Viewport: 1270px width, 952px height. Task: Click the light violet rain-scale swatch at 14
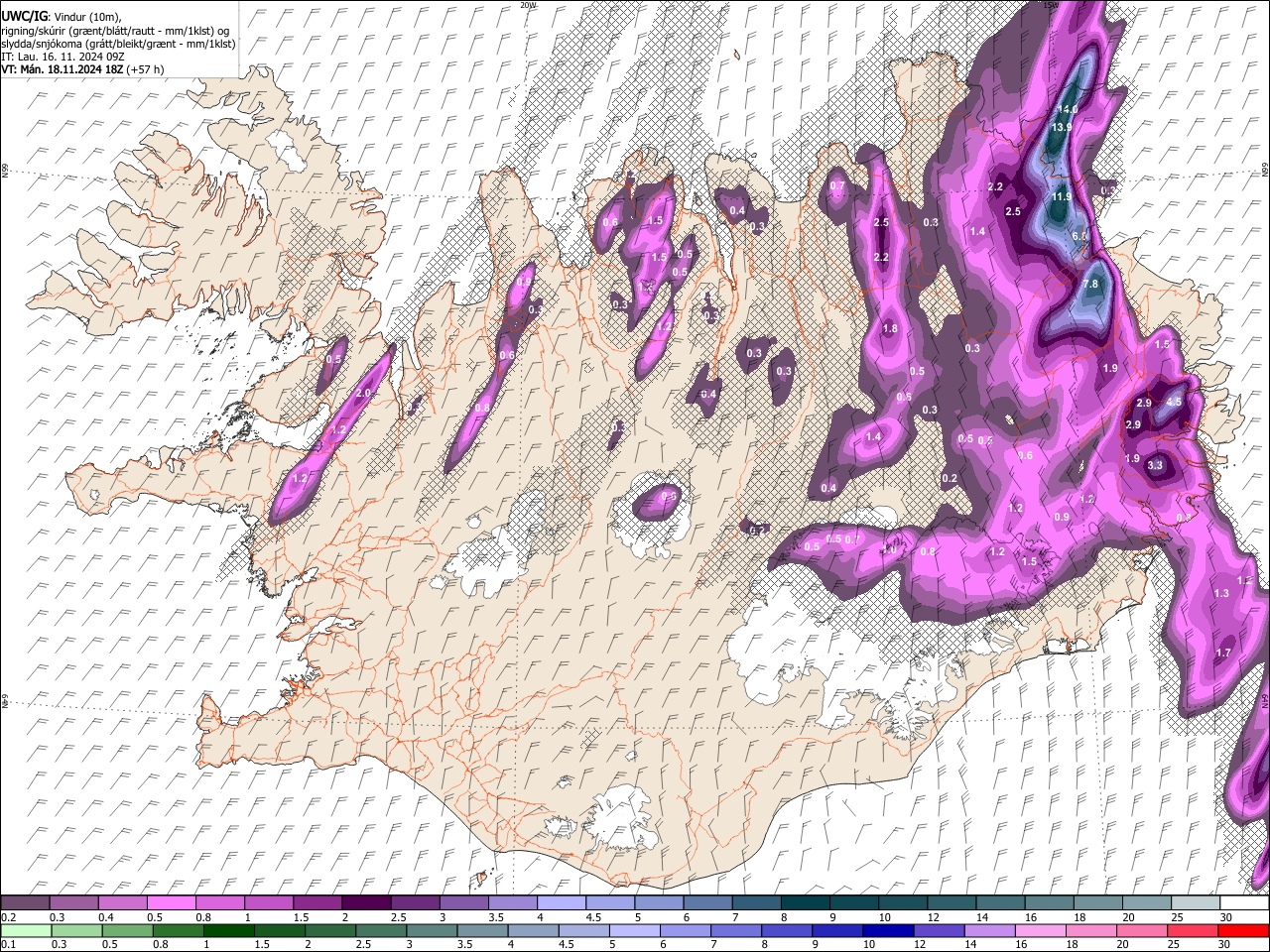[x=989, y=930]
